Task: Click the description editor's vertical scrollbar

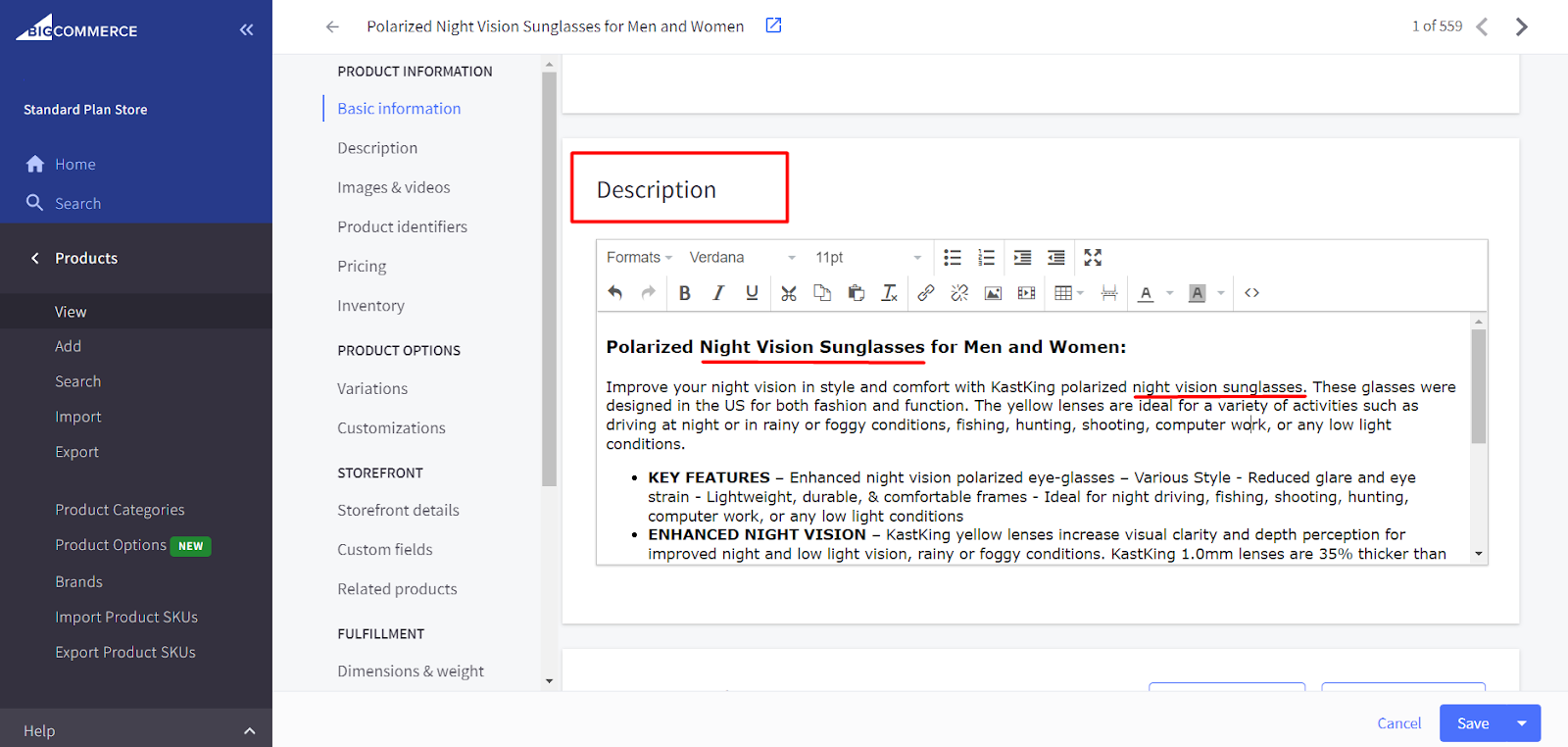Action: (x=1479, y=386)
